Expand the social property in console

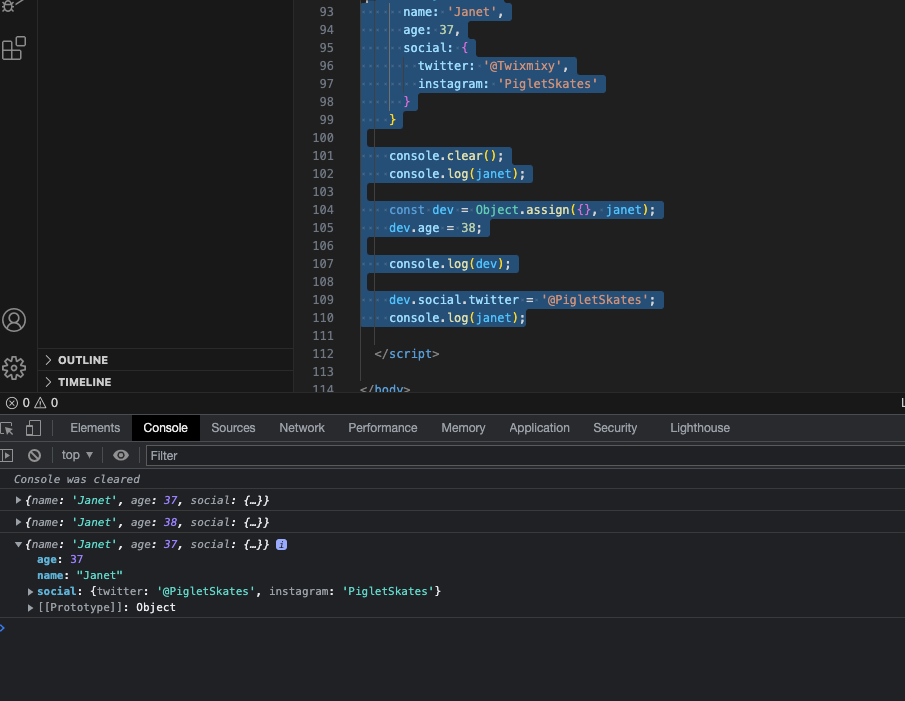pyautogui.click(x=31, y=592)
